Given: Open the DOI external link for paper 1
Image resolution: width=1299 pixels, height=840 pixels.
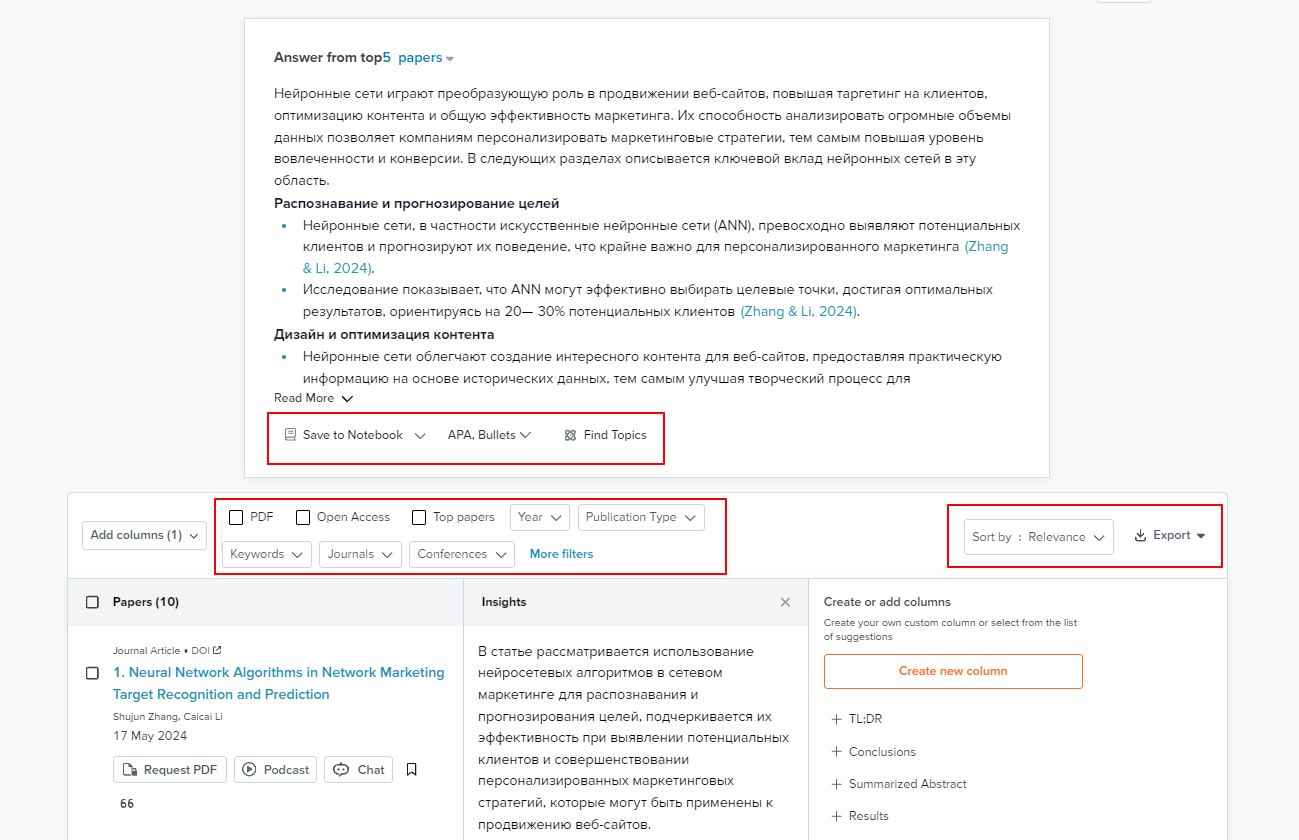Looking at the screenshot, I should coord(215,649).
